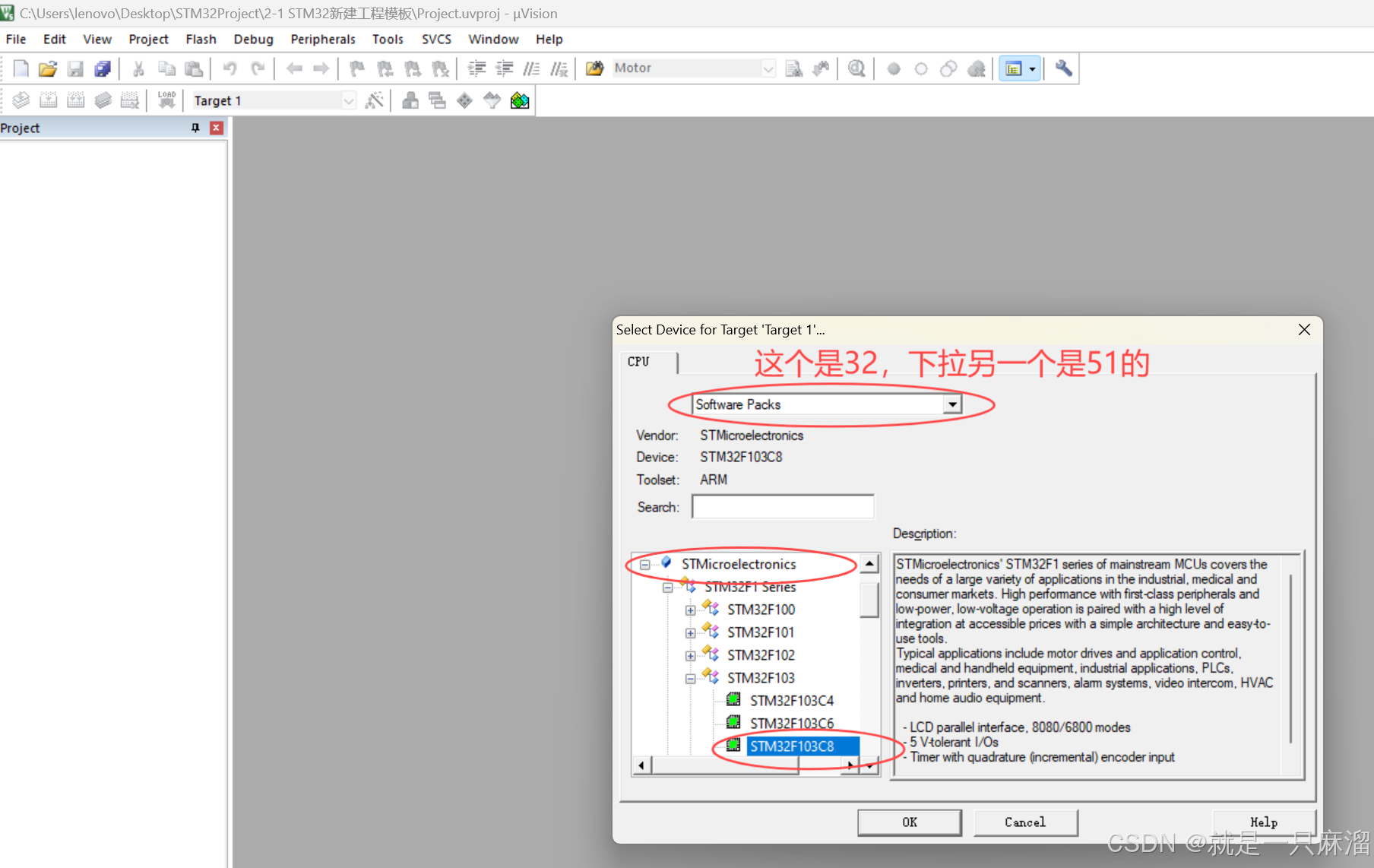Click the Open file folder icon
This screenshot has height=868, width=1374.
click(x=48, y=68)
